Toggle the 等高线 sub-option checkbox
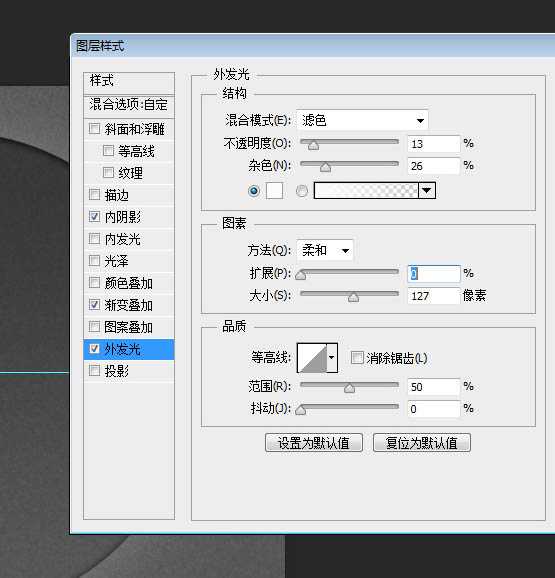555x578 pixels. (x=108, y=150)
